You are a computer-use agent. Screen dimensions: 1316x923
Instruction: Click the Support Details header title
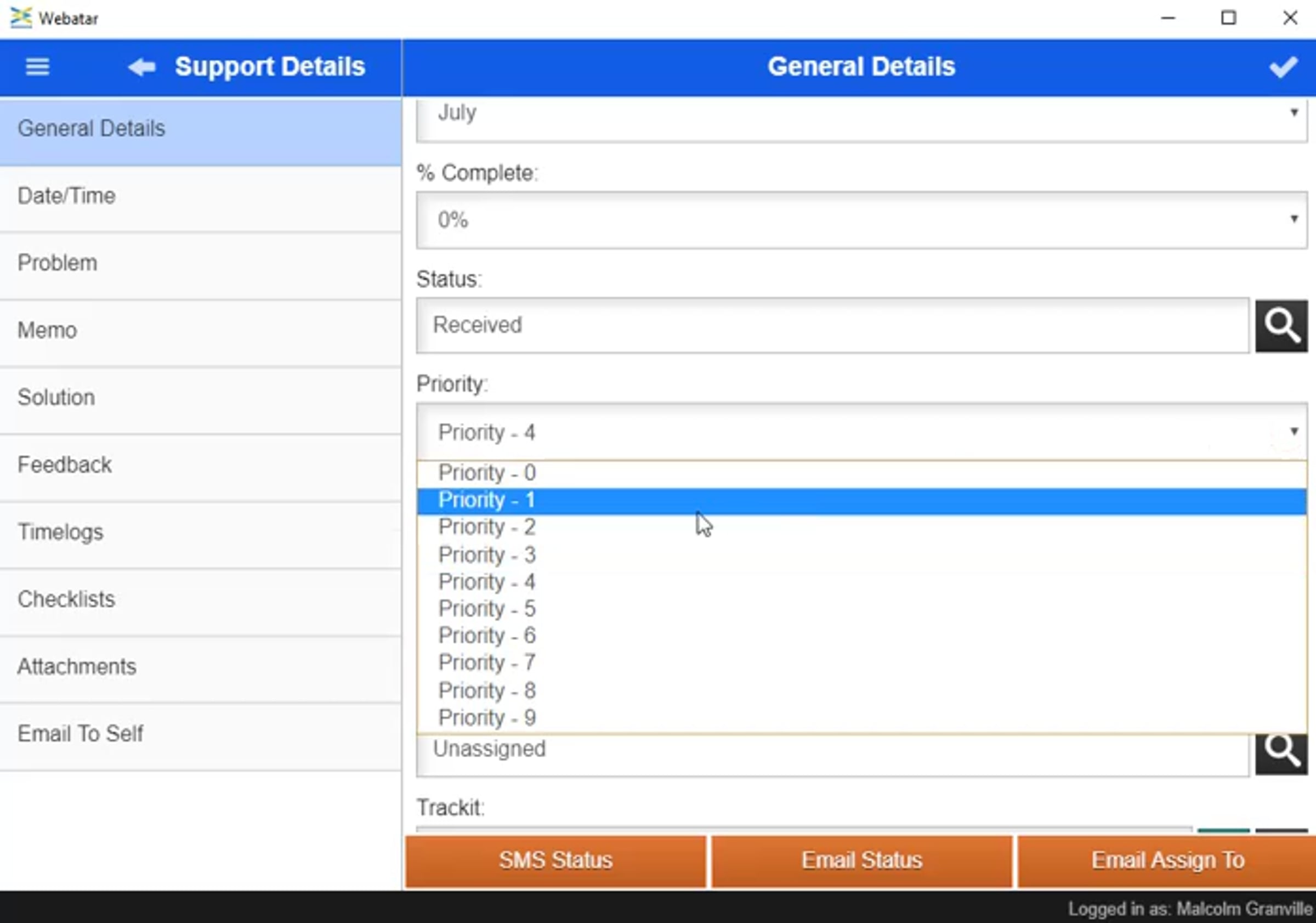(x=270, y=67)
